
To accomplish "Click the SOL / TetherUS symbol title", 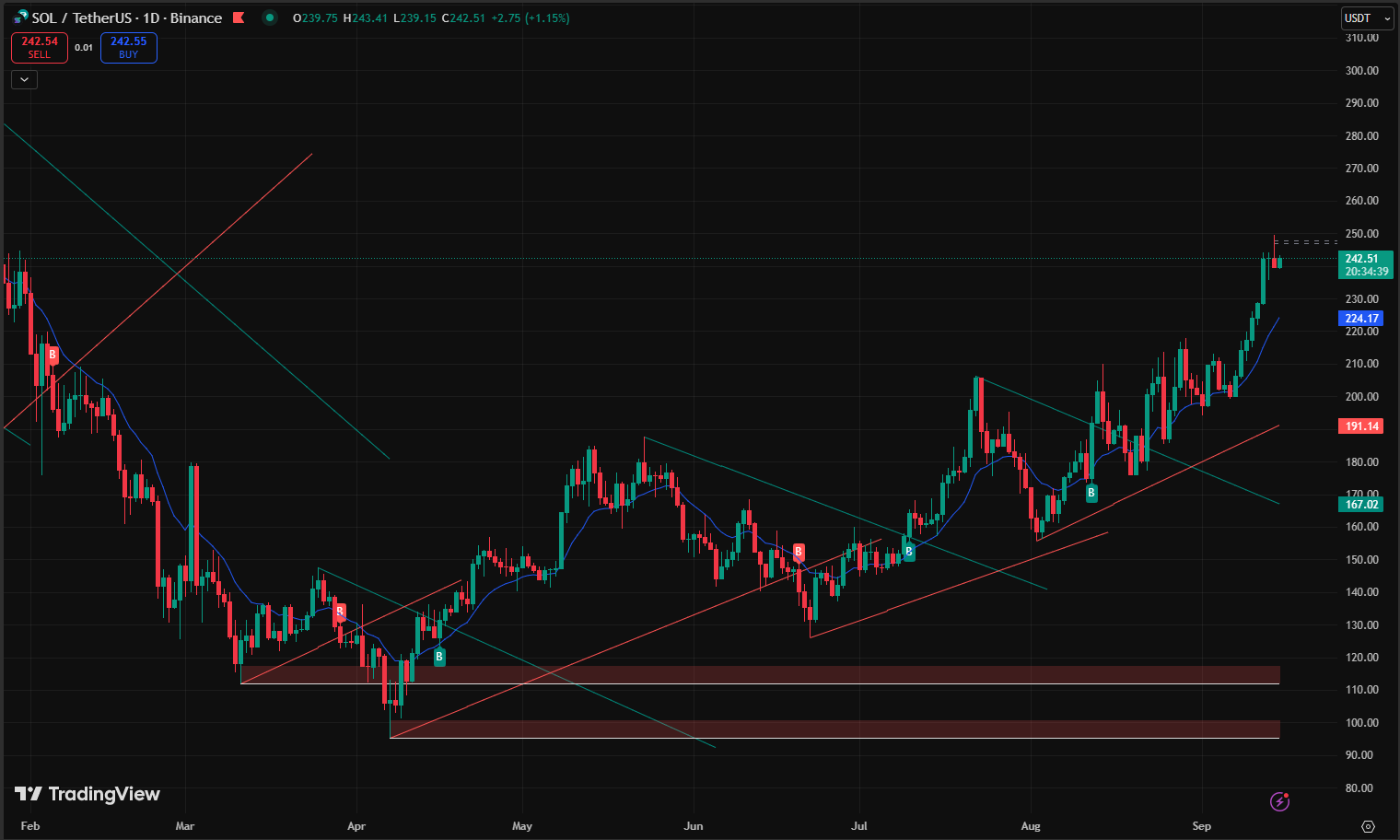I will click(127, 17).
